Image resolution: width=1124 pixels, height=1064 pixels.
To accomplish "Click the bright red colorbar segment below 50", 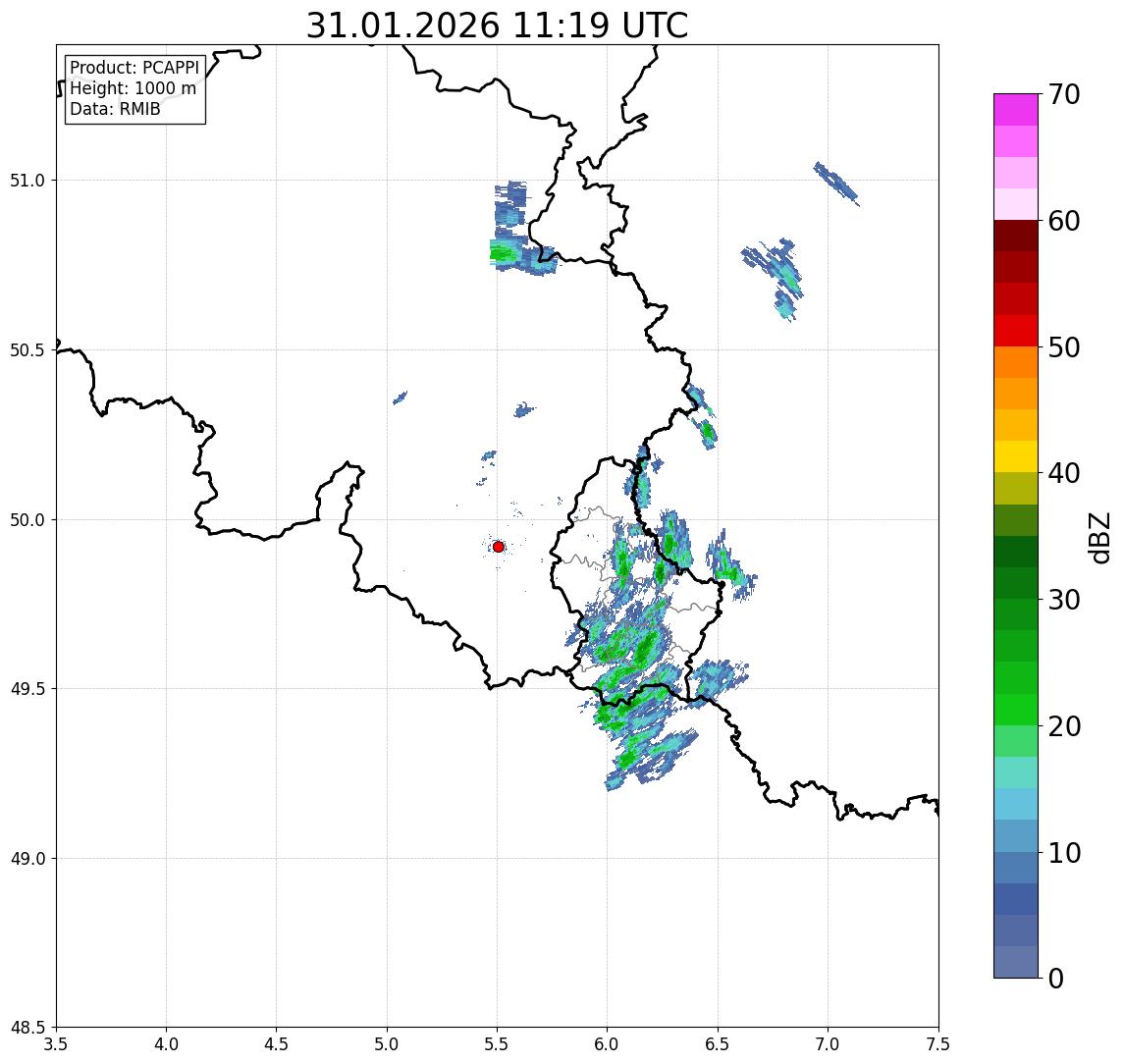I will pyautogui.click(x=1016, y=331).
